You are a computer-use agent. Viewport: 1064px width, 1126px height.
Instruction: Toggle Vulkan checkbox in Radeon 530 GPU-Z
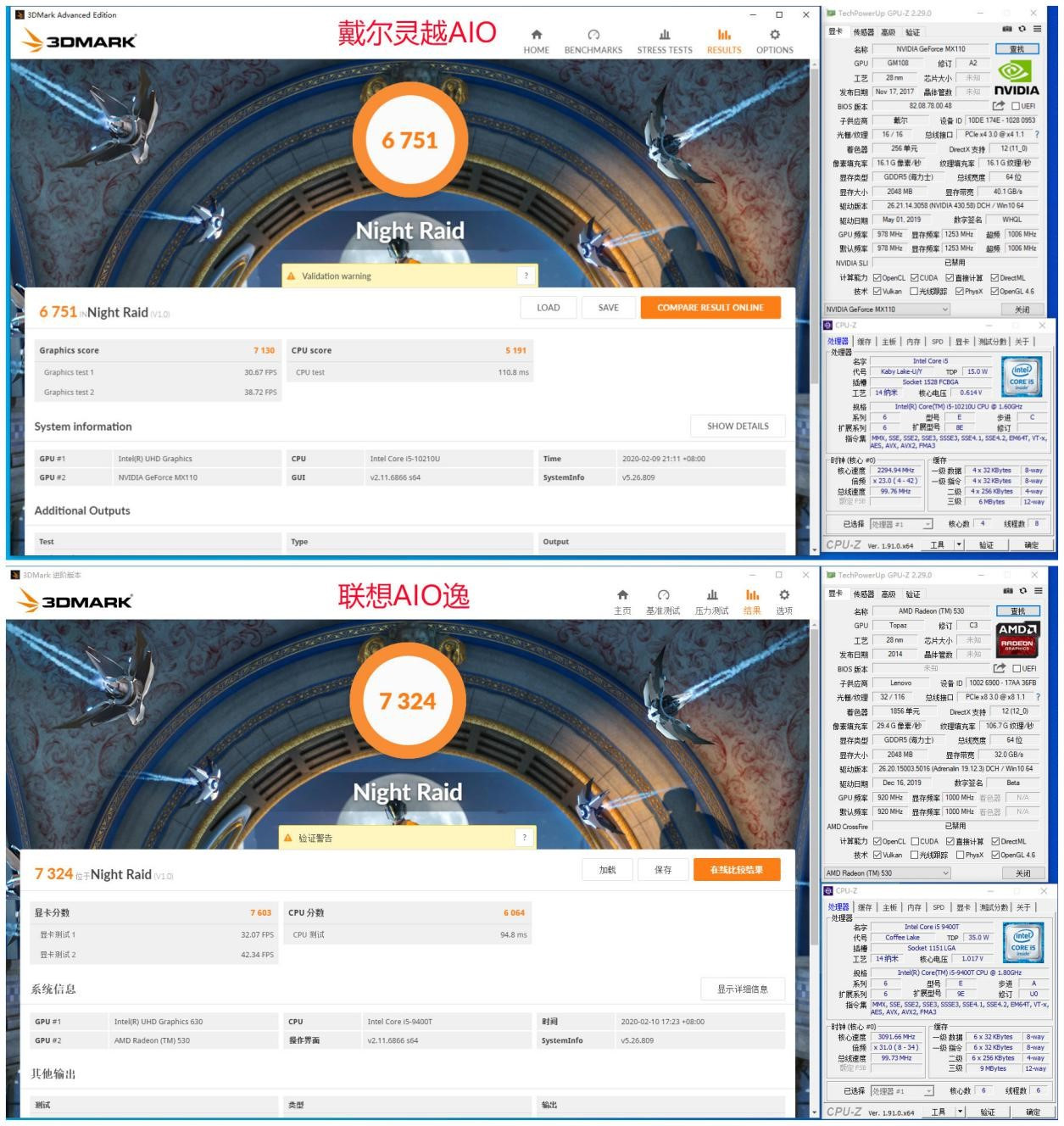click(x=877, y=855)
